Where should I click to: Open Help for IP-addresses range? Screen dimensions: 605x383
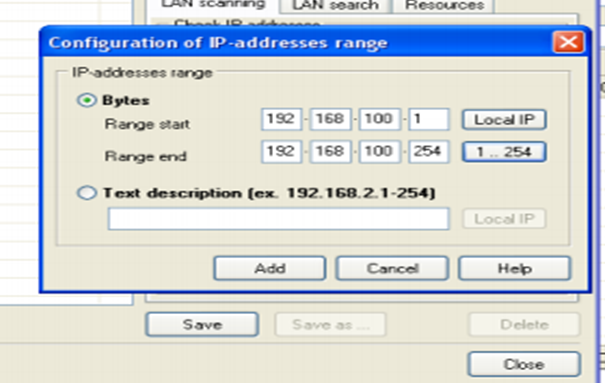point(515,268)
